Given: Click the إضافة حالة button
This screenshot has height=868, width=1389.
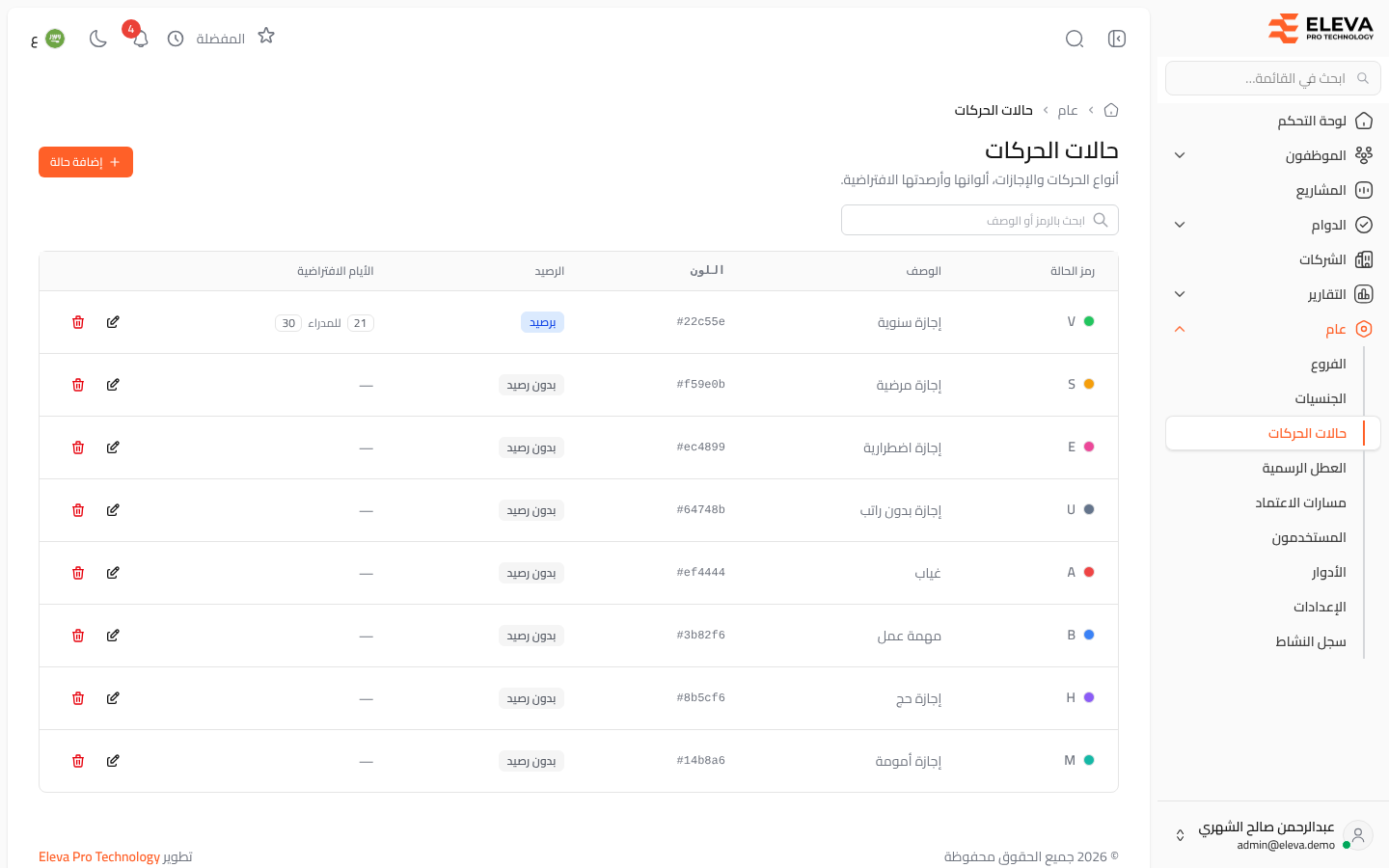Looking at the screenshot, I should [x=86, y=162].
